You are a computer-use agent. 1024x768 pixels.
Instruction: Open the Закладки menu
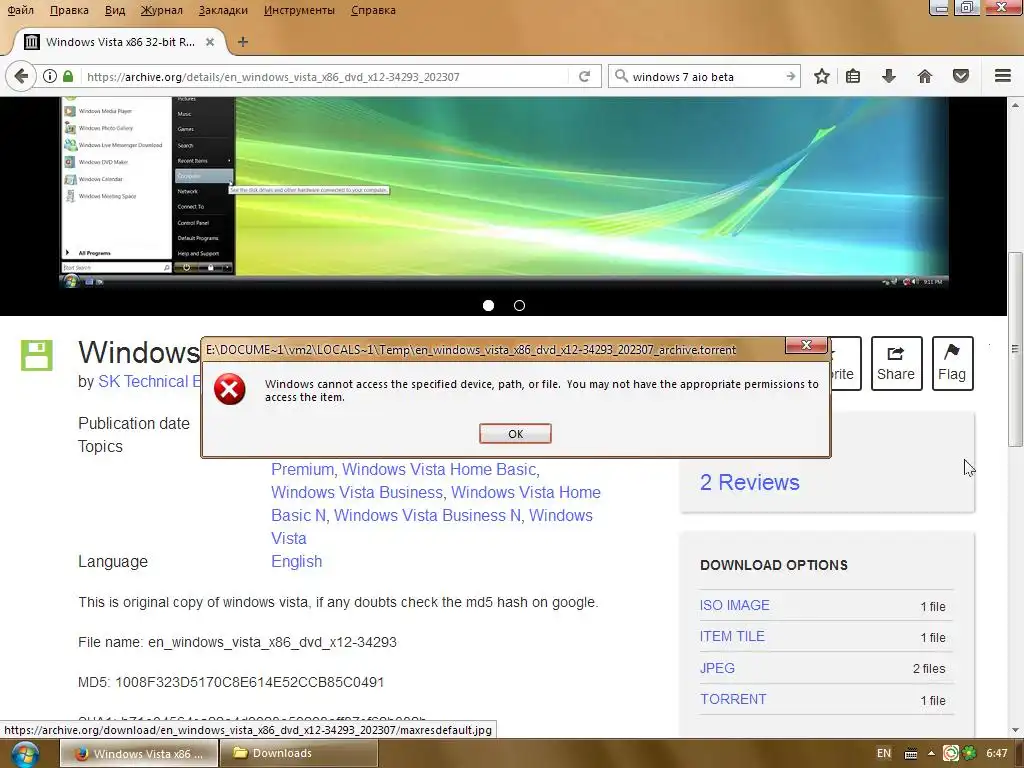[223, 10]
